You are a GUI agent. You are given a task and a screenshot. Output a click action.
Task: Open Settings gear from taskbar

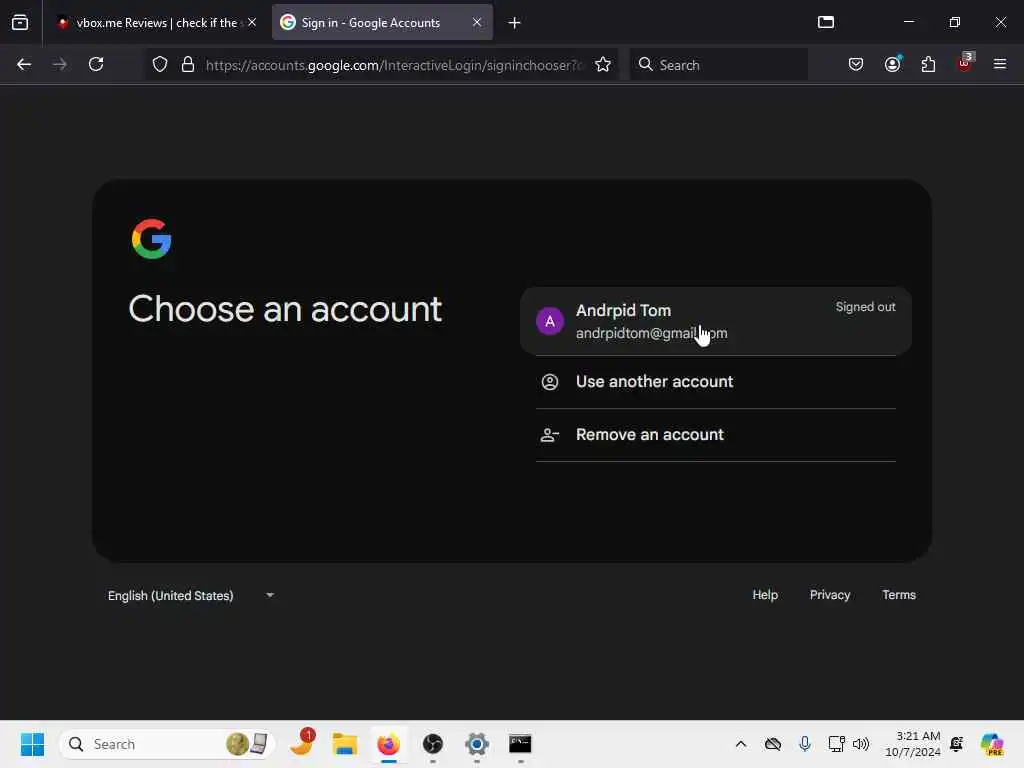click(x=477, y=744)
